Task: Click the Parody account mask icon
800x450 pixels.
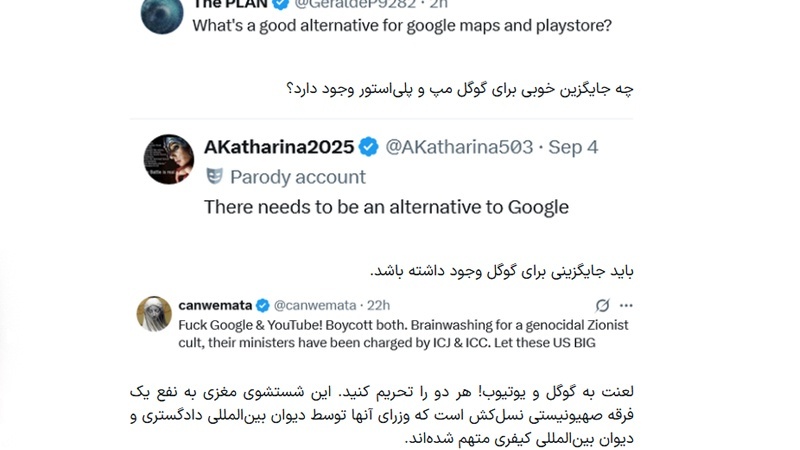Action: tap(213, 177)
